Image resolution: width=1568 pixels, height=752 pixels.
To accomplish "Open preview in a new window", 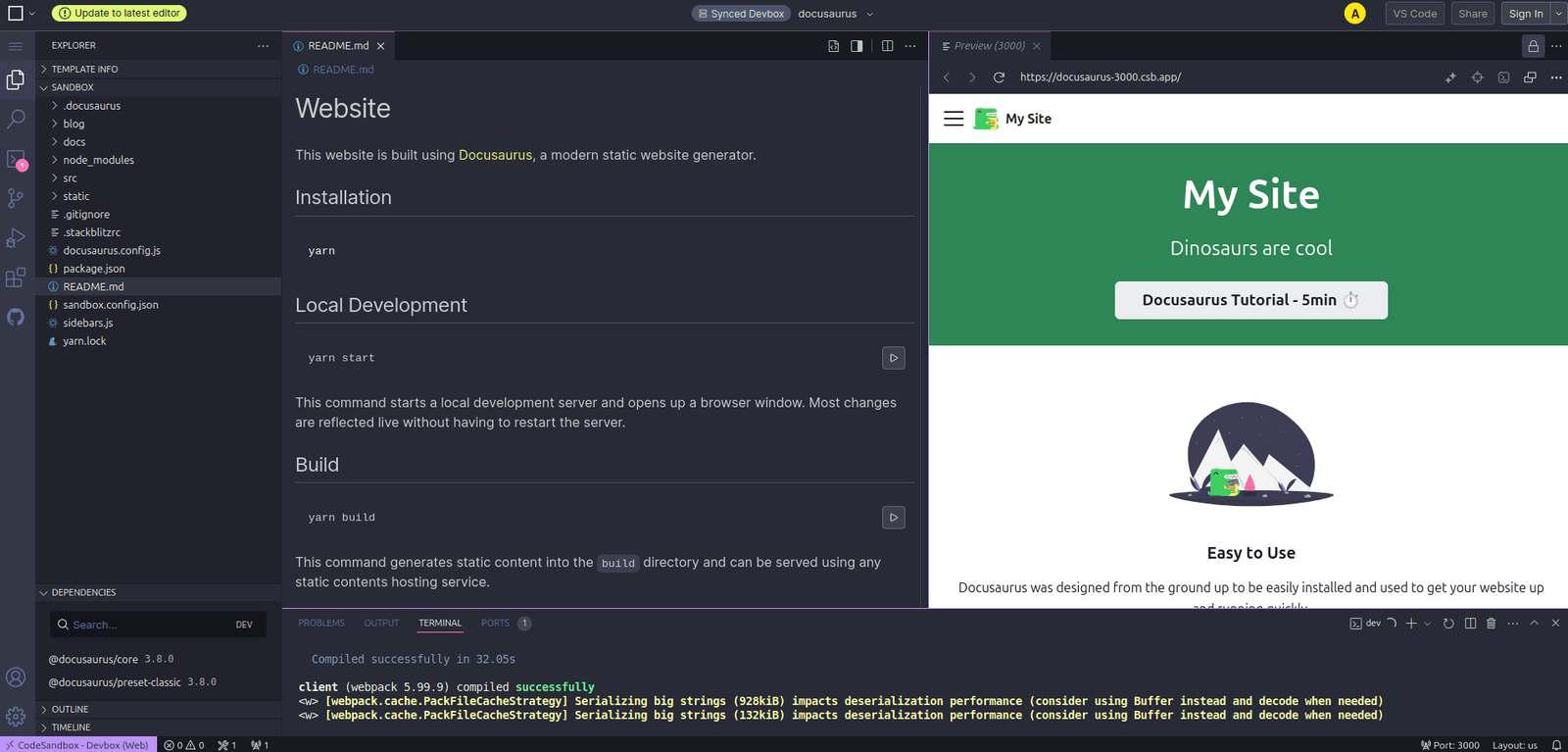I will click(1530, 77).
